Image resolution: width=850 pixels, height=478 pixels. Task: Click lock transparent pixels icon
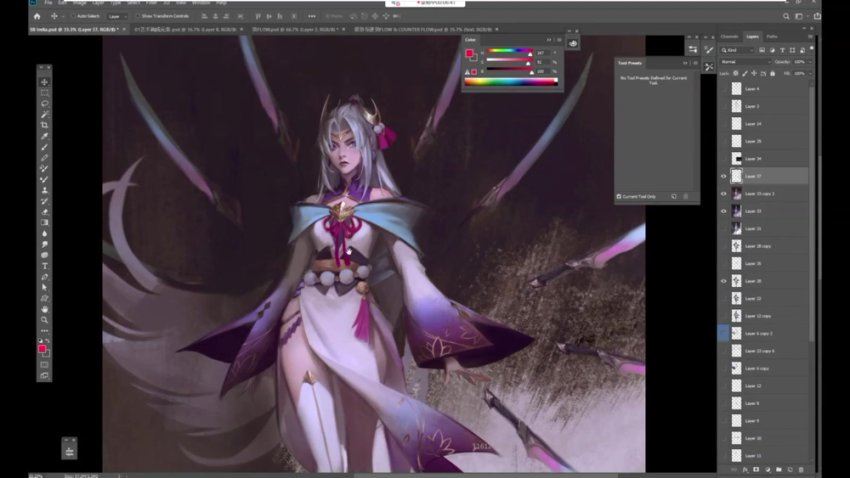736,73
